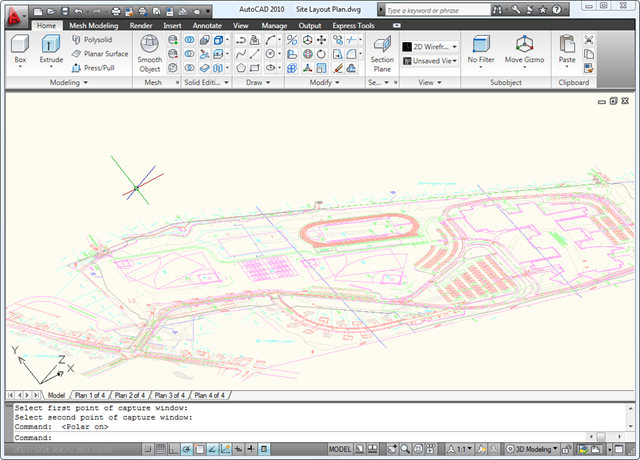
Task: Click the Paste clipboard icon
Action: [x=567, y=45]
